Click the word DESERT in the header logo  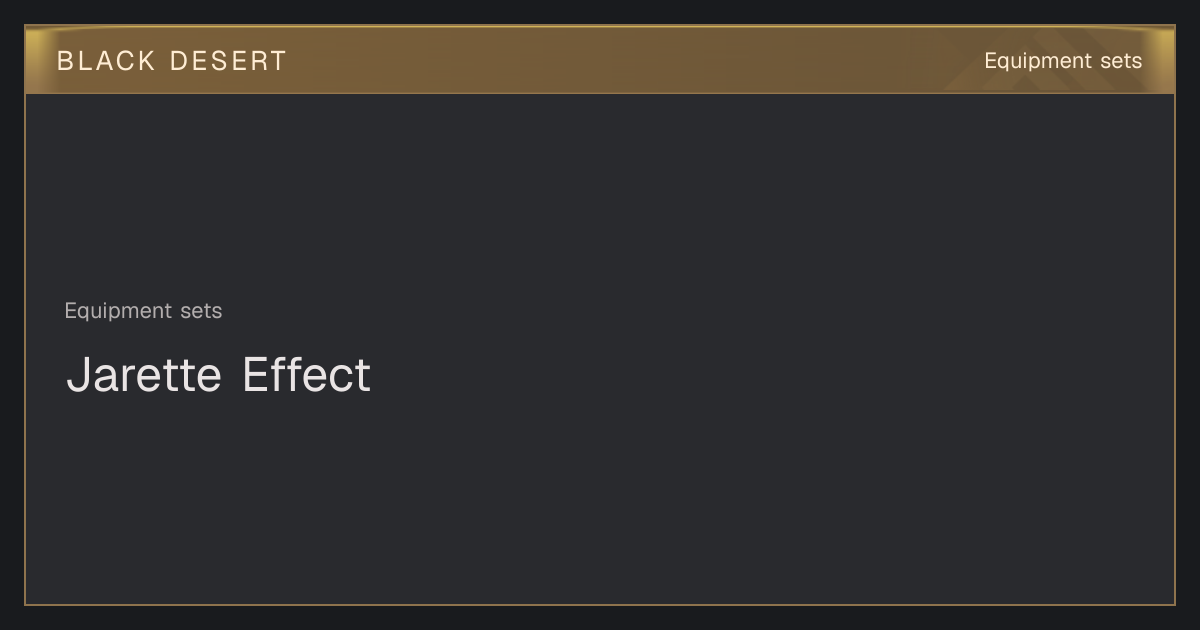[x=228, y=61]
